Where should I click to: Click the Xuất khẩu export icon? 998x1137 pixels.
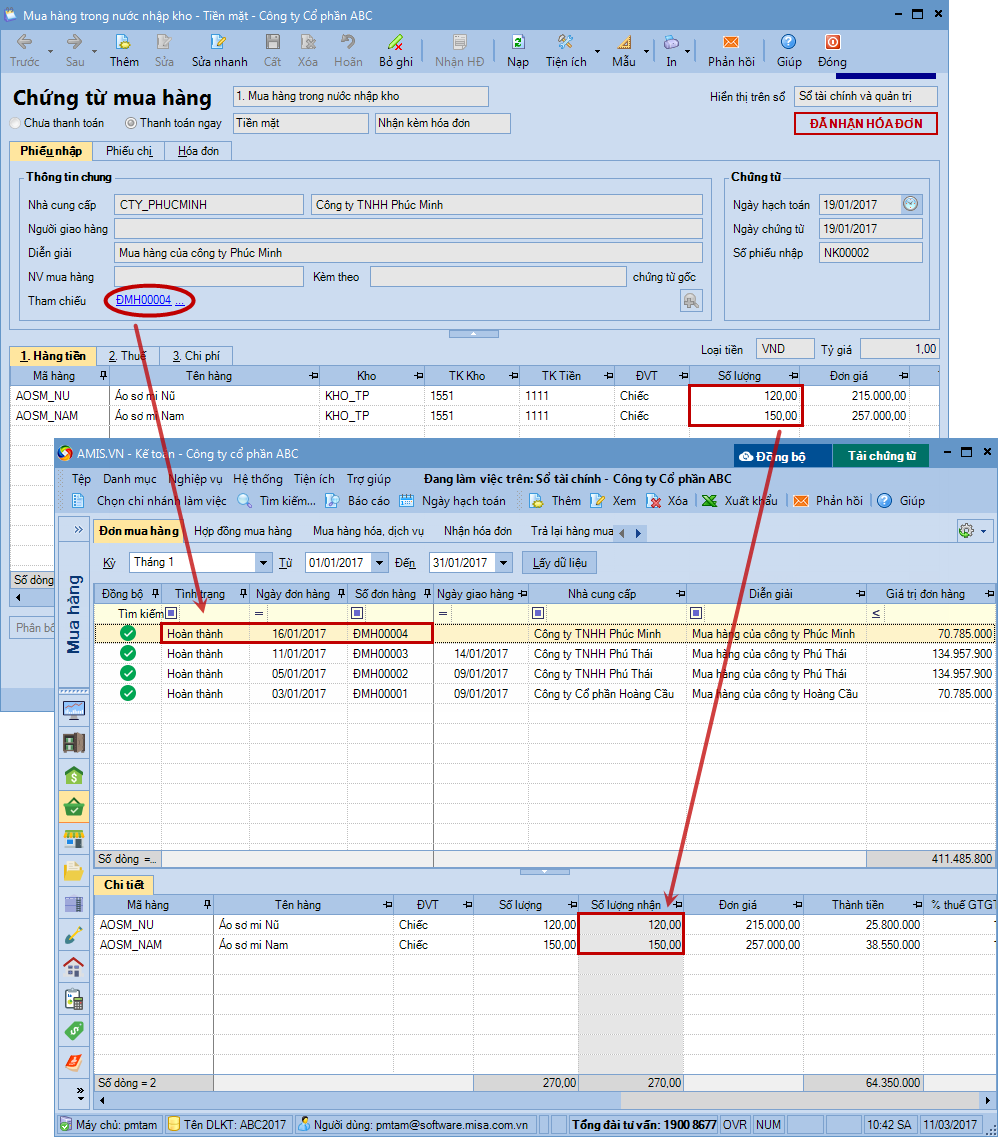coord(709,500)
